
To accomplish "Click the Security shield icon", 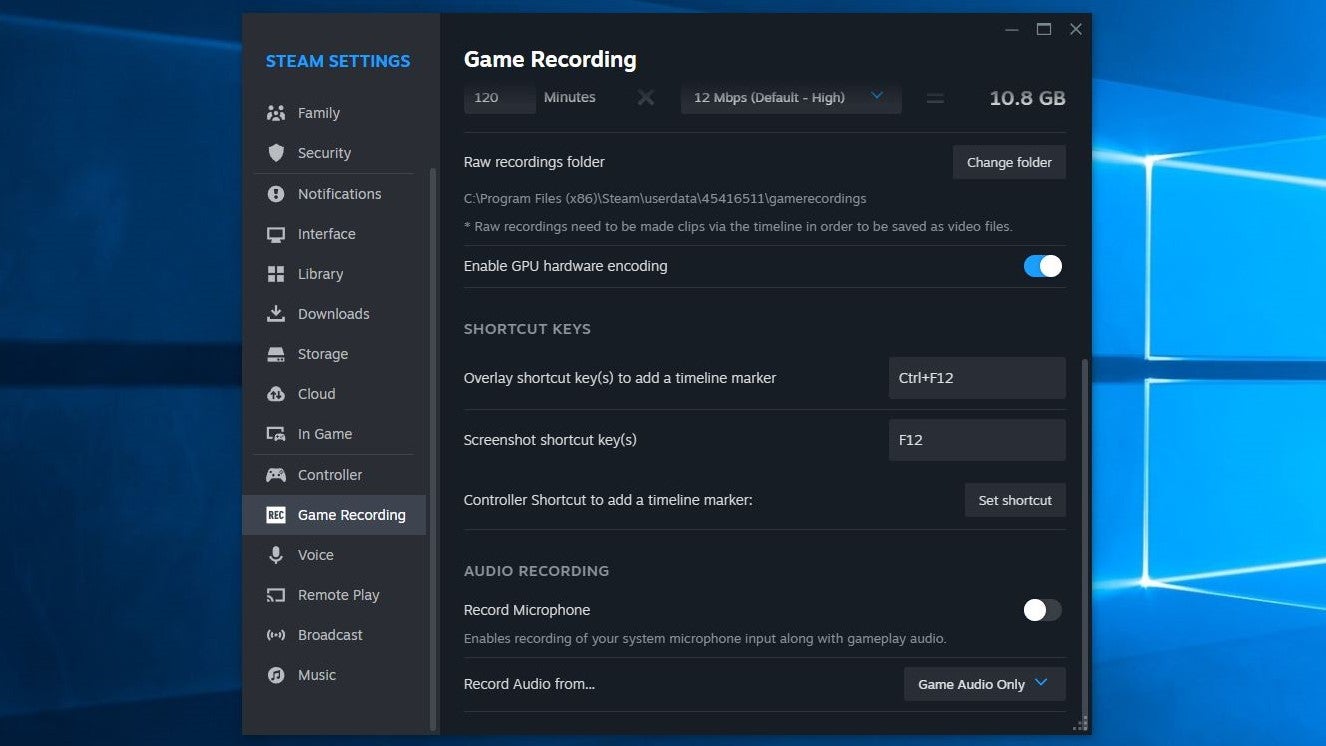I will [276, 153].
